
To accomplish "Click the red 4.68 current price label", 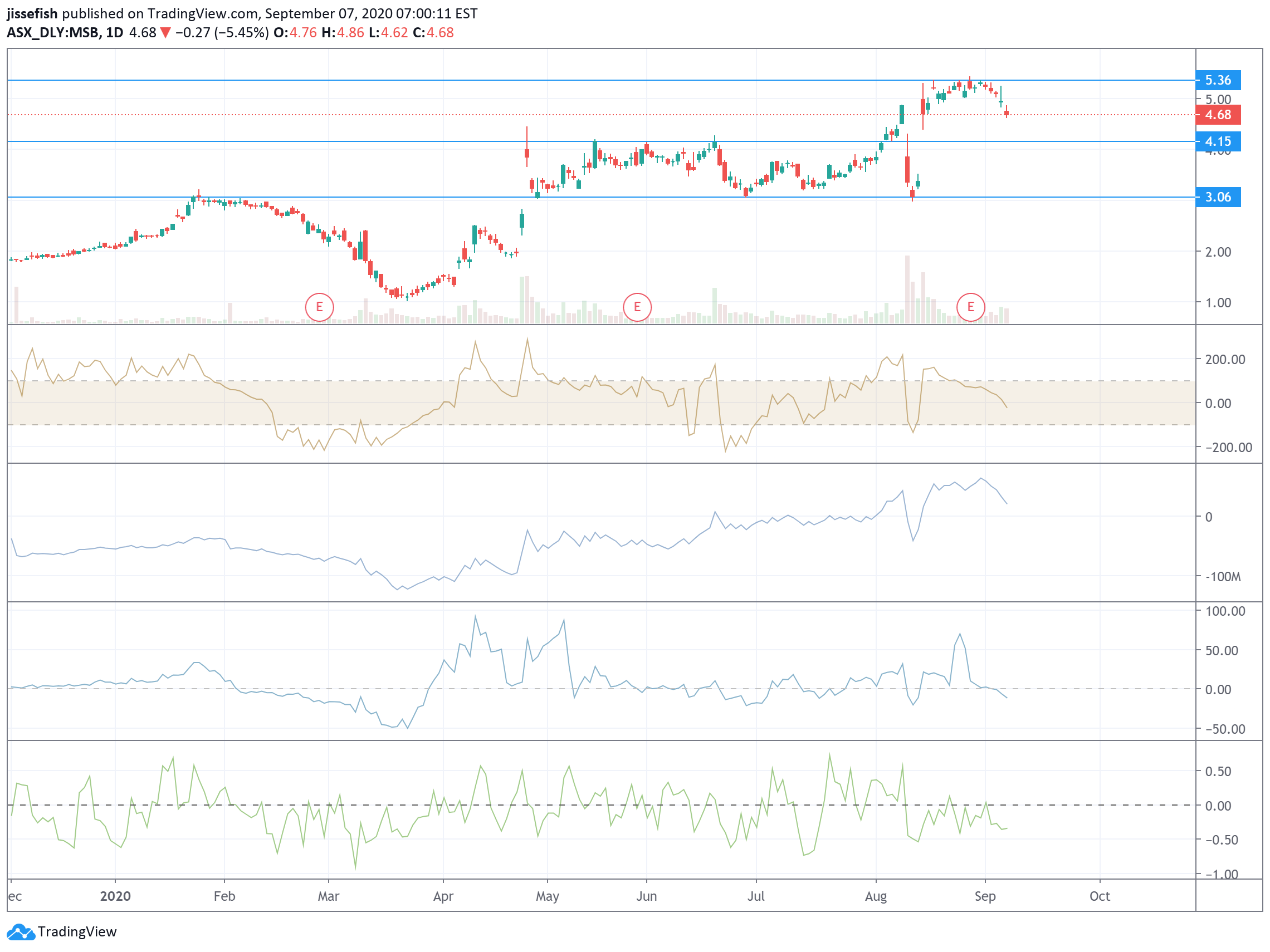I will [x=1218, y=115].
